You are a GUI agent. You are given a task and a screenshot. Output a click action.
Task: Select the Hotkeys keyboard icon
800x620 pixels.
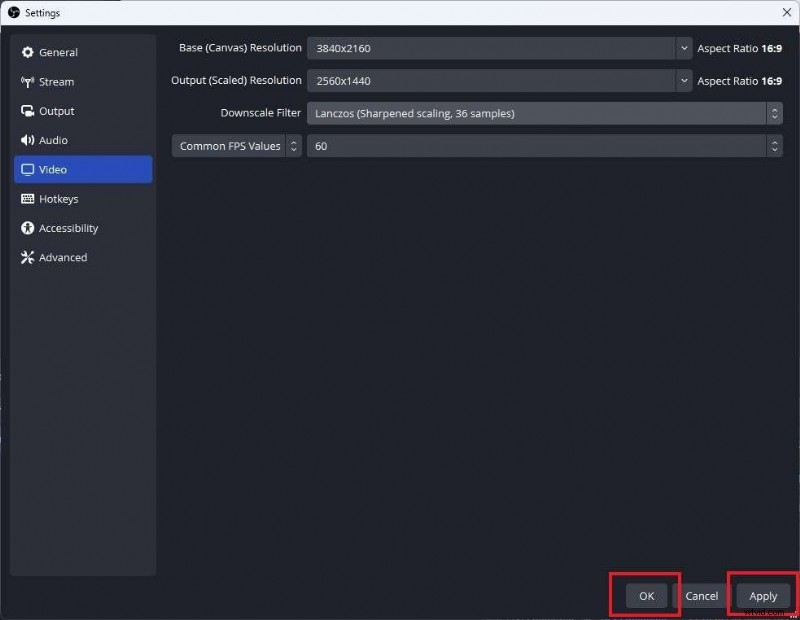click(26, 199)
